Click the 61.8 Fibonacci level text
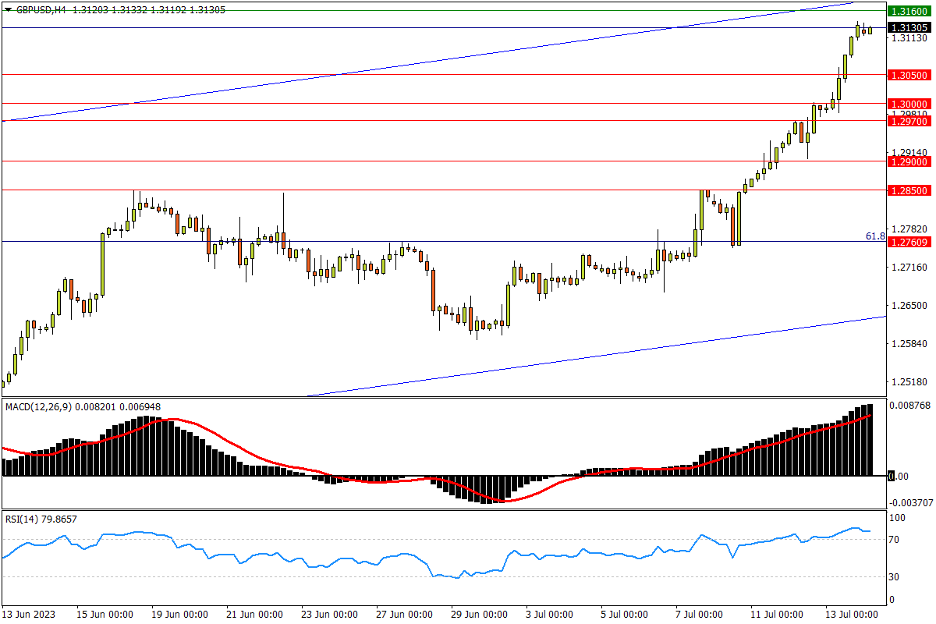936x624 pixels. pos(874,236)
